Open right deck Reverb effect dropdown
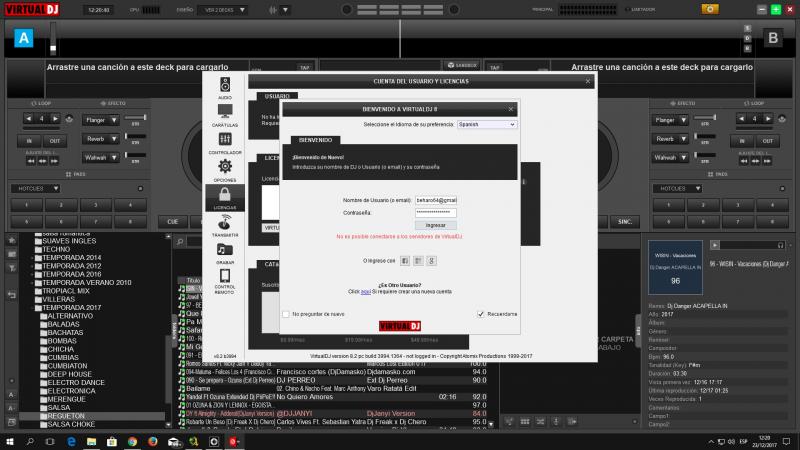 click(x=670, y=139)
